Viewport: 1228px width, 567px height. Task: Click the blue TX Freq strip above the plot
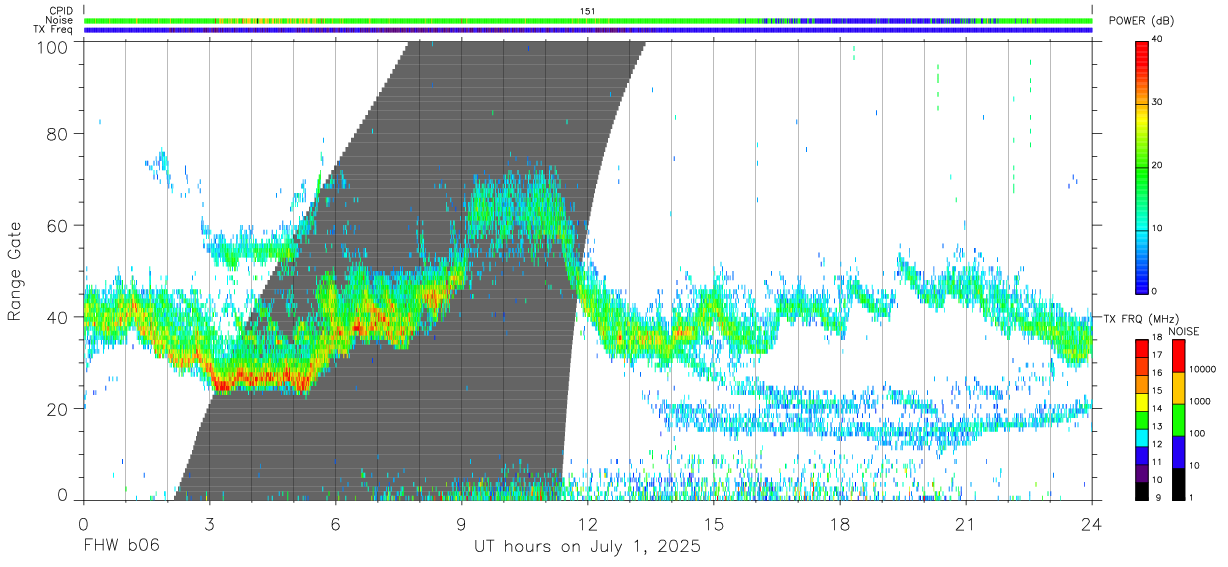point(588,30)
